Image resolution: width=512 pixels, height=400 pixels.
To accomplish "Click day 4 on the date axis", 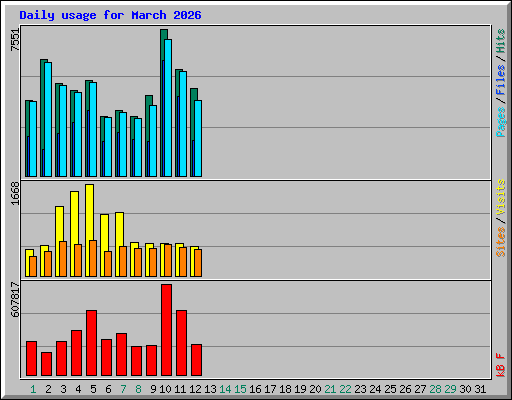I will [78, 389].
